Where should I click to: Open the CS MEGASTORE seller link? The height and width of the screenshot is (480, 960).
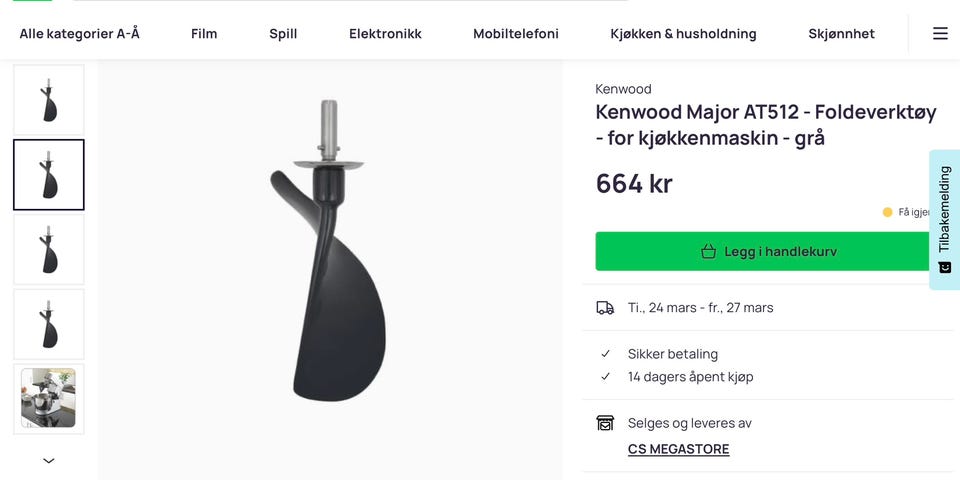click(x=678, y=449)
